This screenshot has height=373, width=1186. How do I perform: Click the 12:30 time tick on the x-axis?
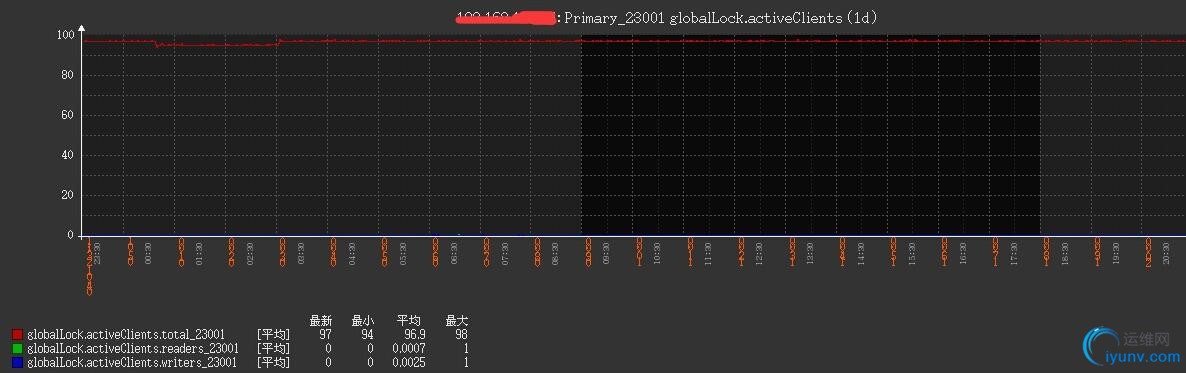759,253
